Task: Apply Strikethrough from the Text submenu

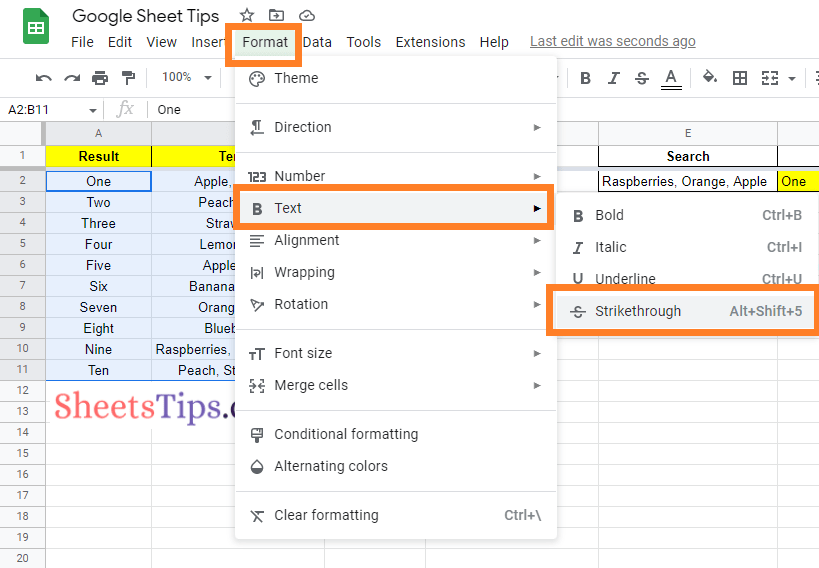Action: pyautogui.click(x=687, y=311)
